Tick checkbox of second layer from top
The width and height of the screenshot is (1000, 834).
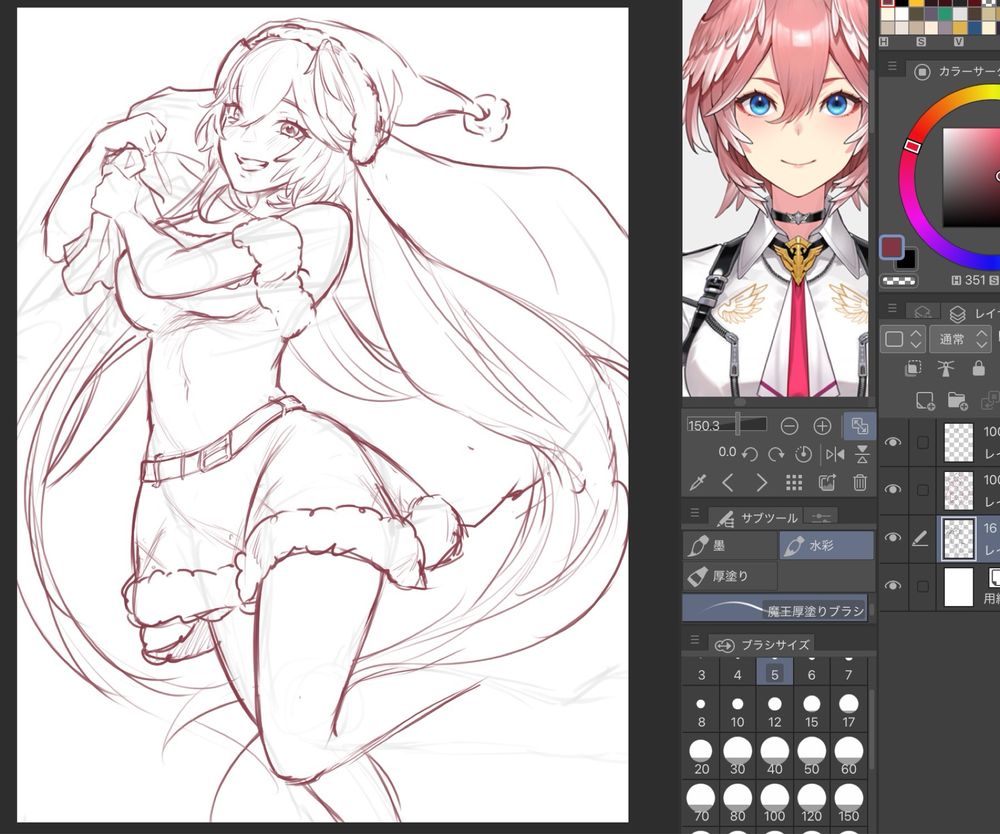point(922,490)
